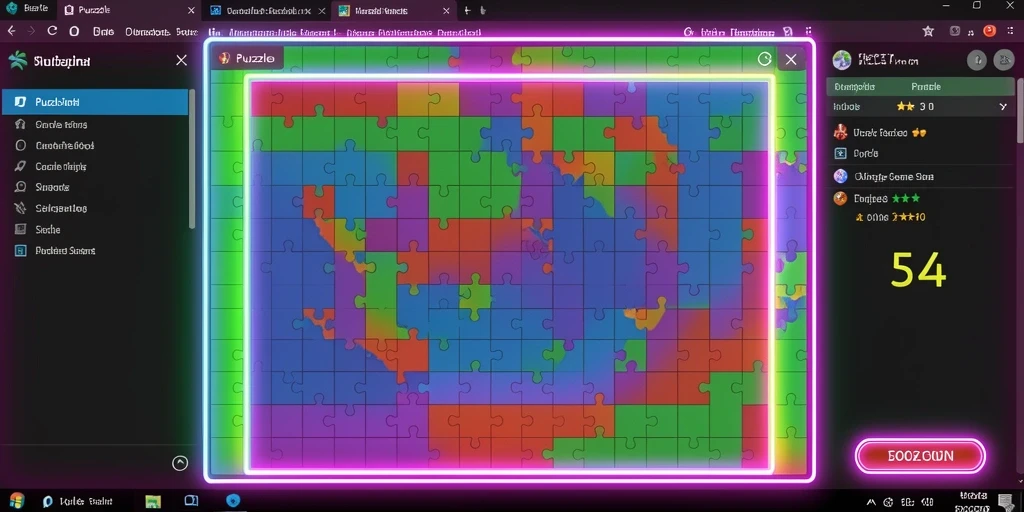Click the first gray round button in right panel
Image resolution: width=1024 pixels, height=512 pixels.
tap(976, 60)
